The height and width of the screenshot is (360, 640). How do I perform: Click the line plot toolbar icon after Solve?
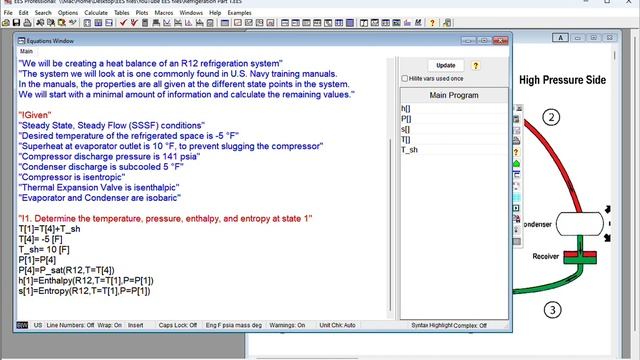(167, 23)
